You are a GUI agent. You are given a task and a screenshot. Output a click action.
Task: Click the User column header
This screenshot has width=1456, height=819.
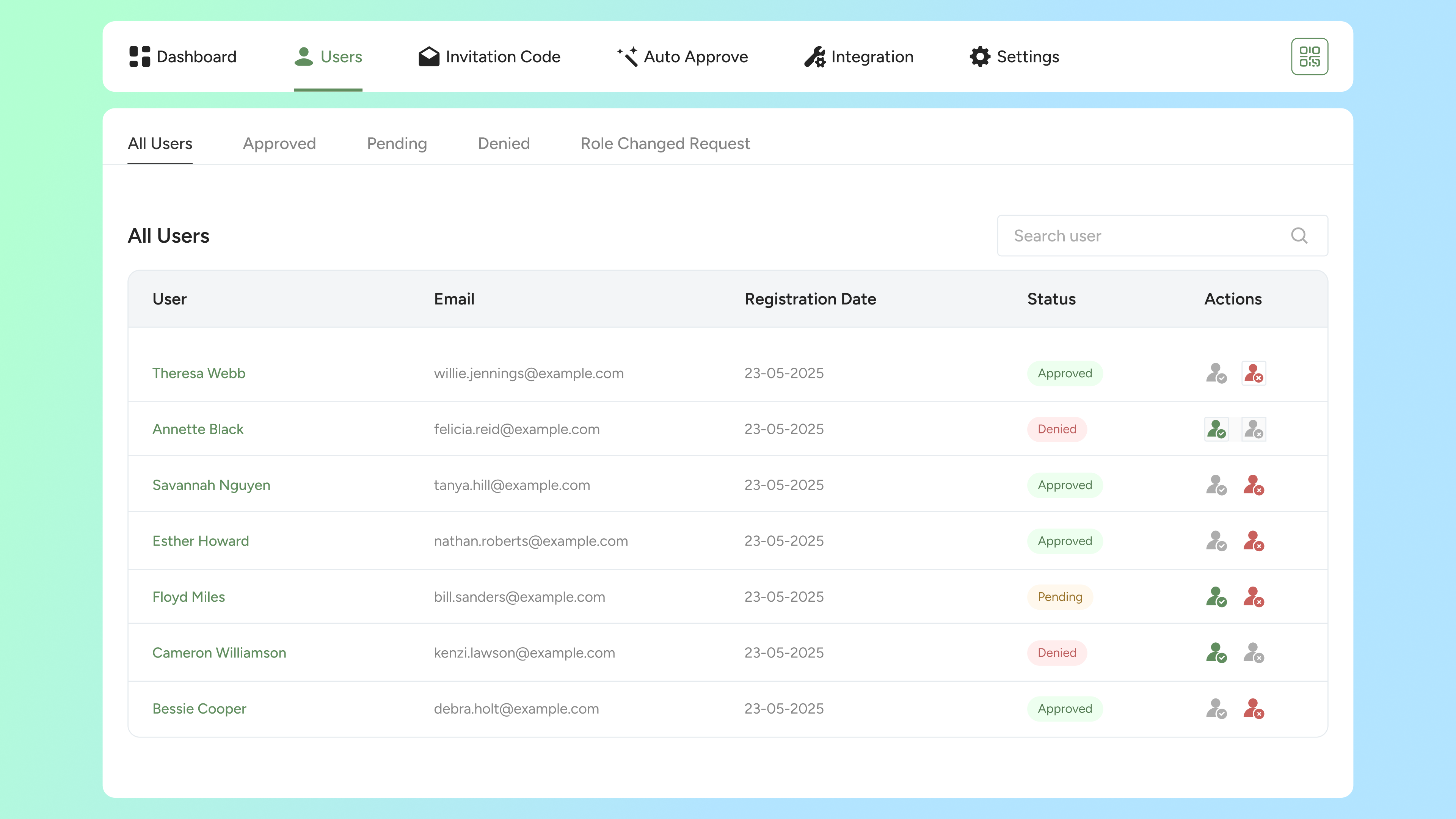pos(169,299)
